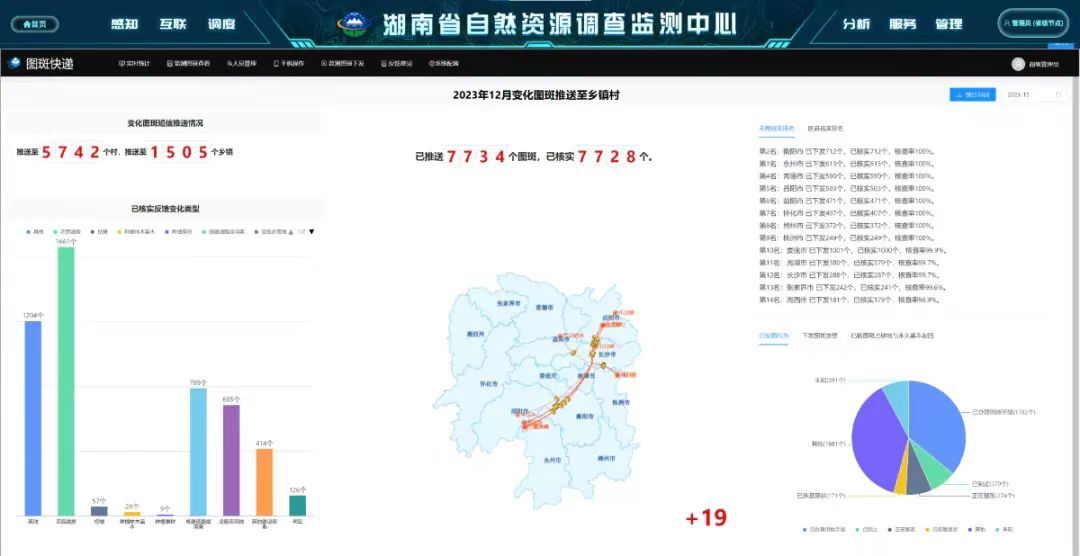Click the 图斑快递 cube logo icon
This screenshot has height=556, width=1080.
point(15,63)
